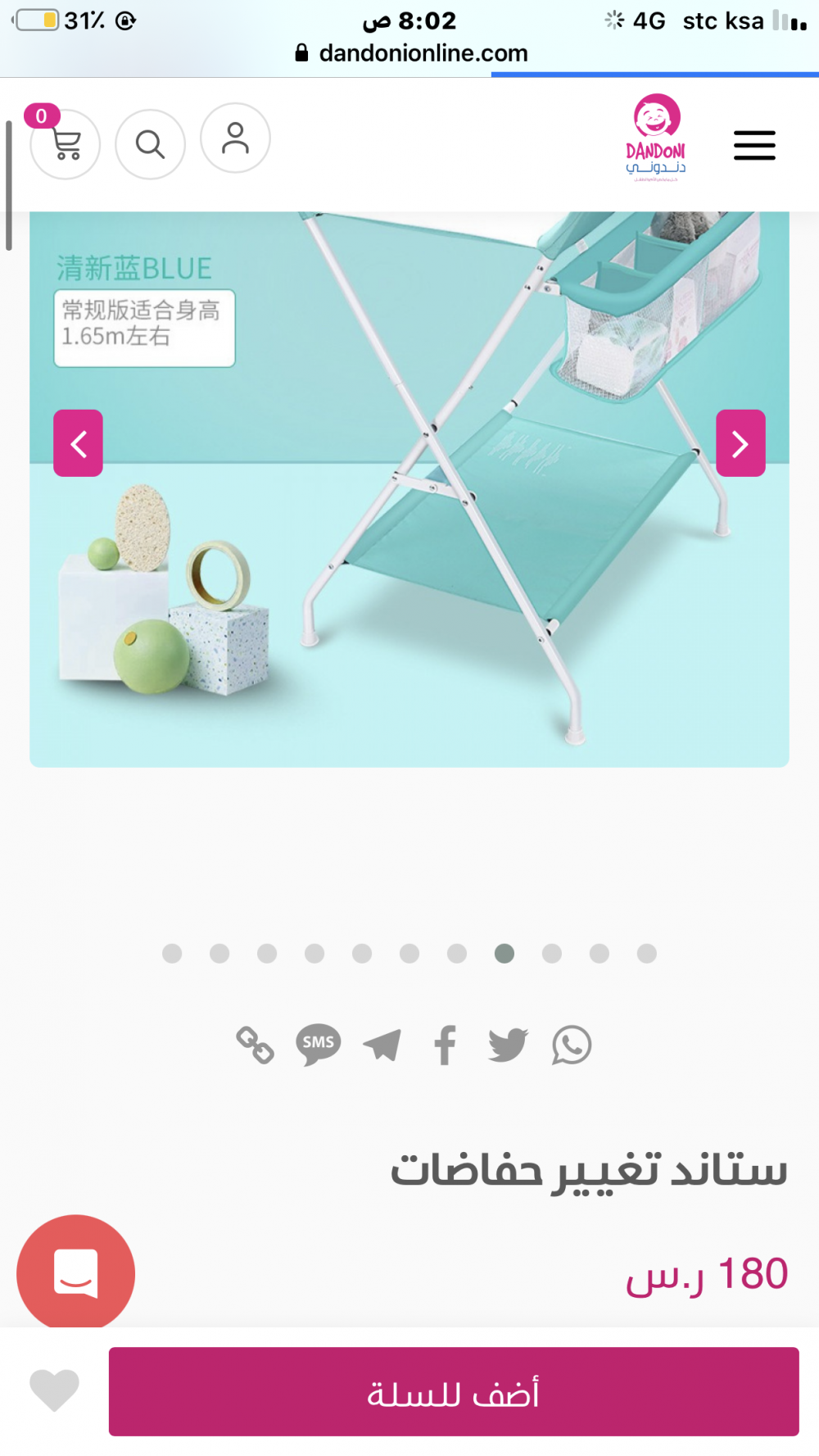Viewport: 819px width, 1456px height.
Task: Share product via SMS icon
Action: point(319,1045)
